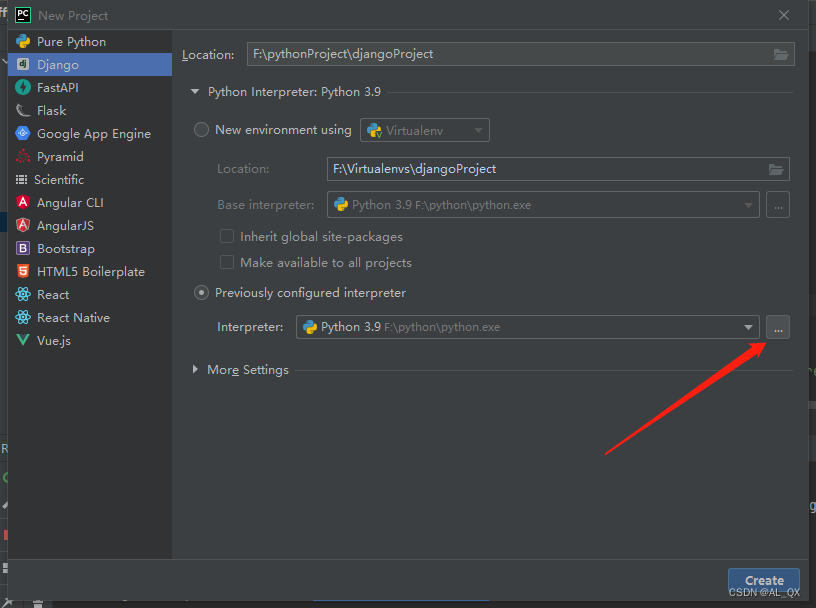Click the Bootstrap label text

click(66, 249)
